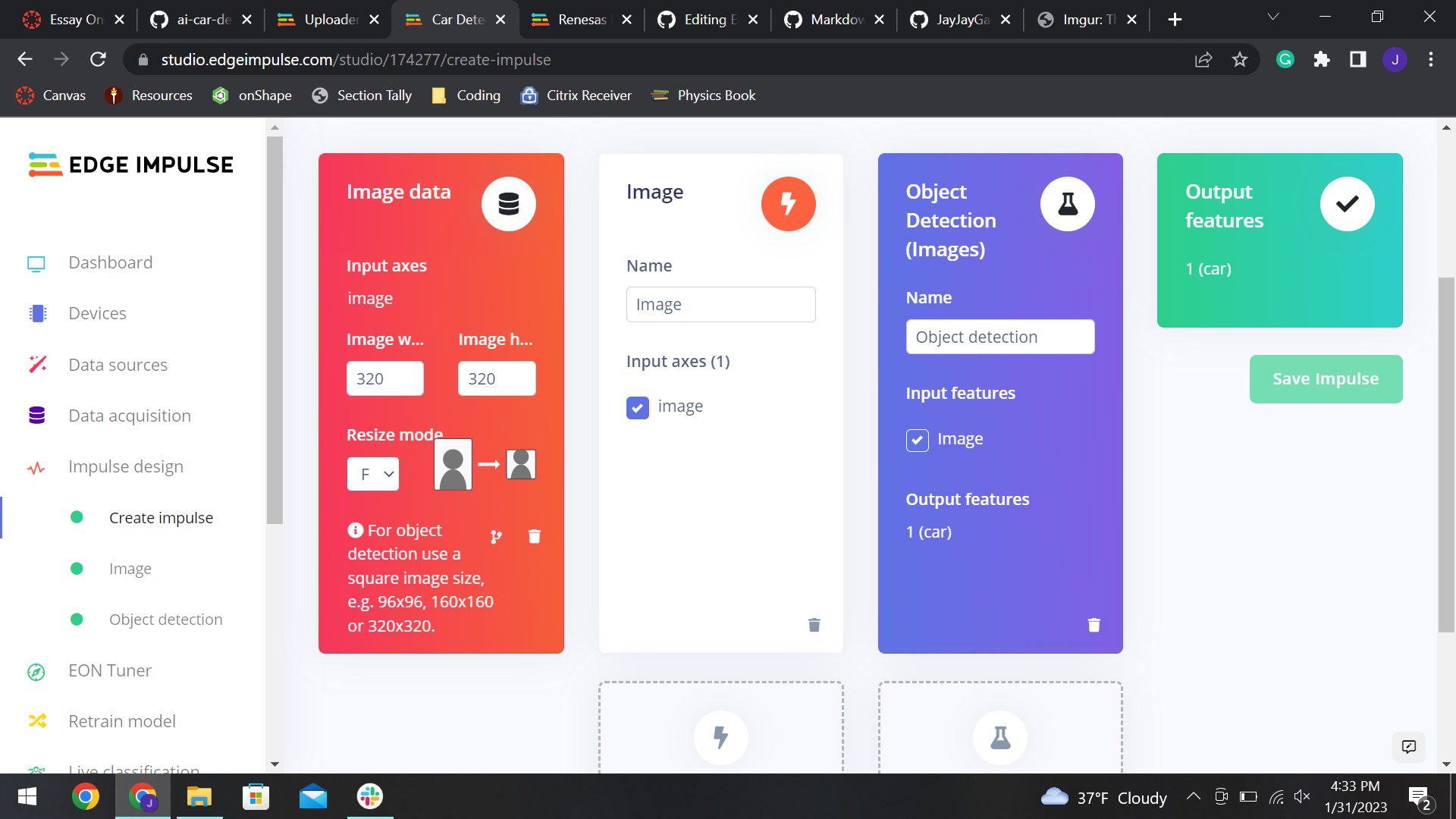Open Data acquisition in the sidebar
Image resolution: width=1456 pixels, height=819 pixels.
point(129,416)
